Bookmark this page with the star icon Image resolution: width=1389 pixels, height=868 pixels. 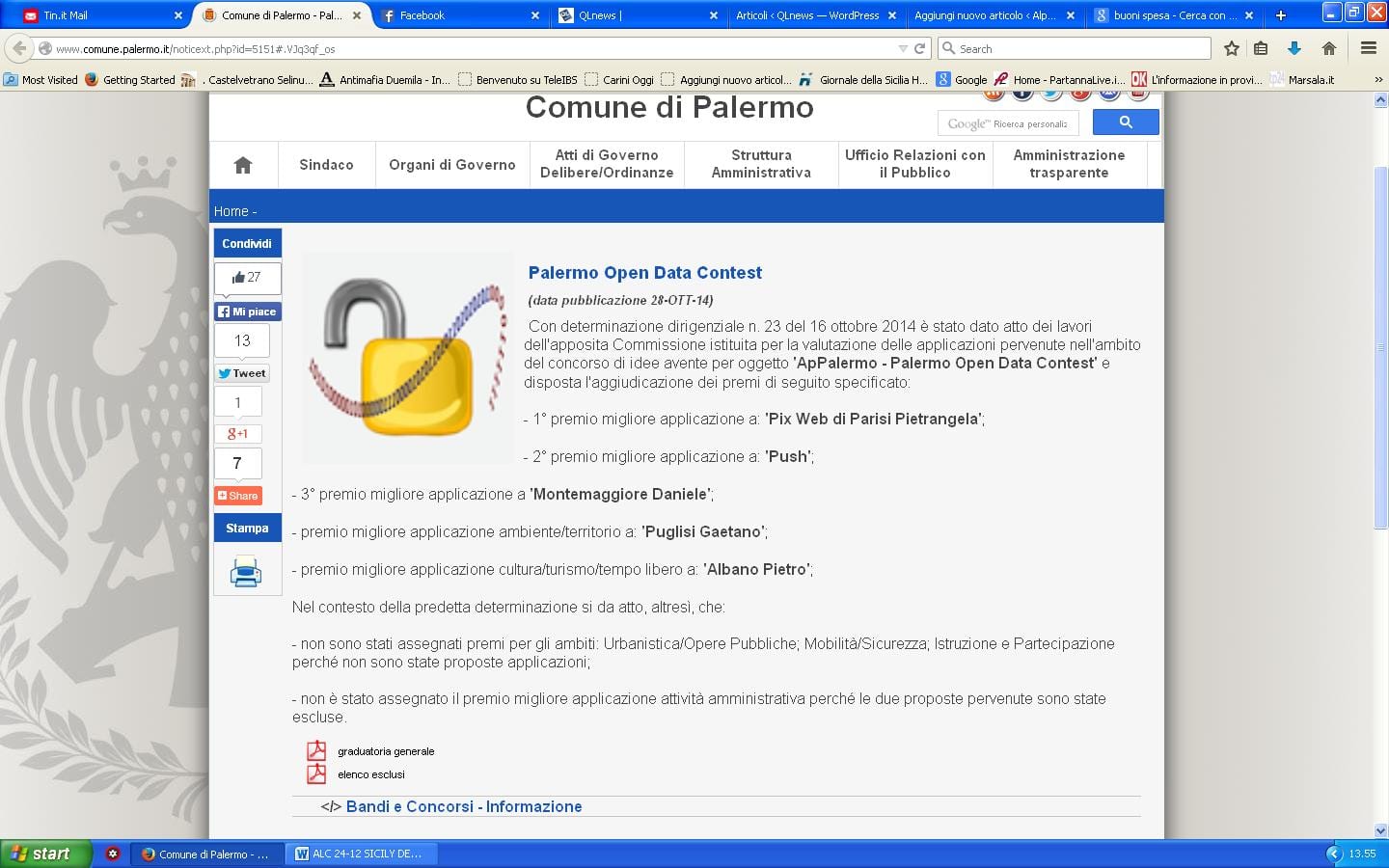pos(1231,48)
